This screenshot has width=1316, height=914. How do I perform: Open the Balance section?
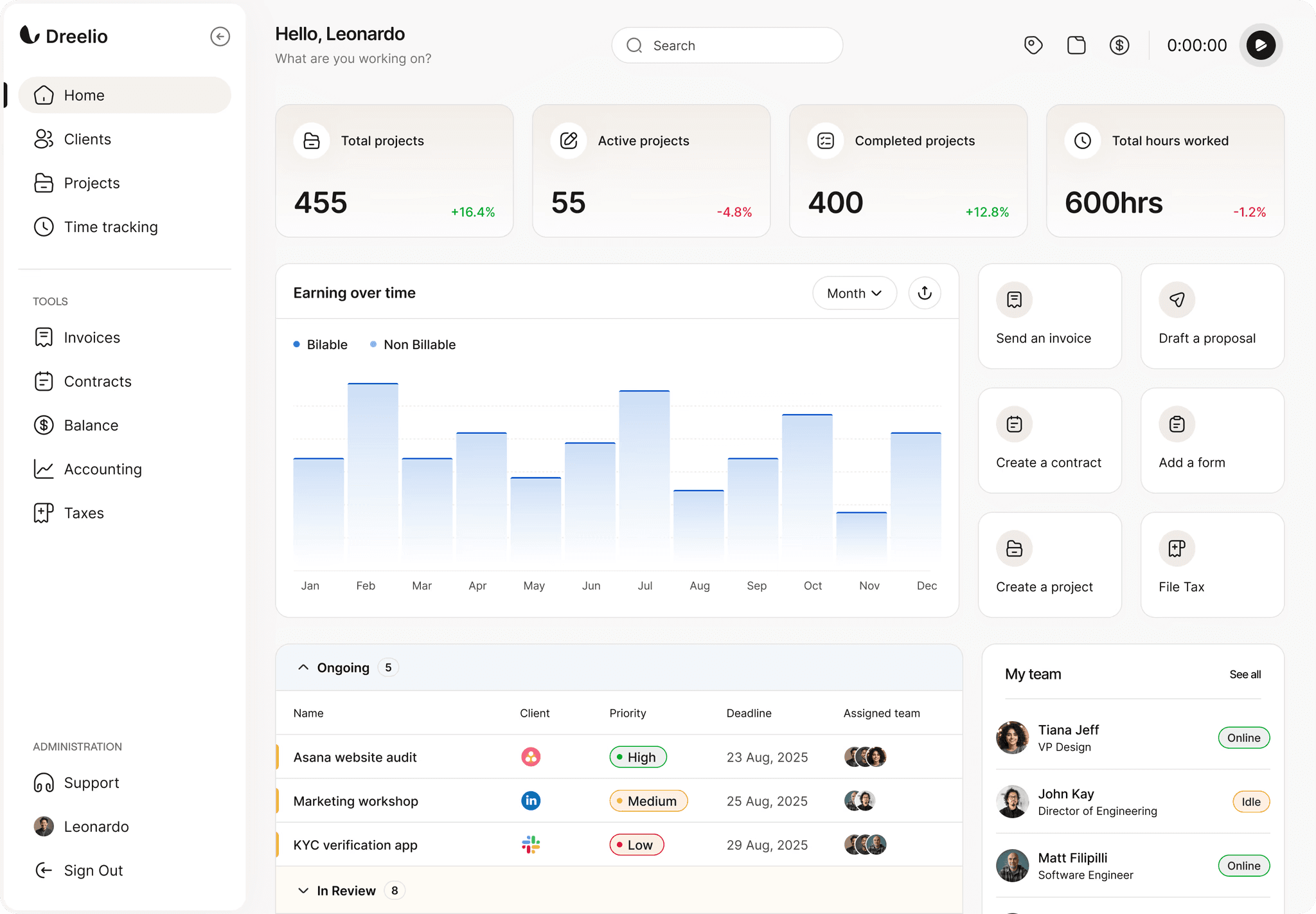[x=91, y=425]
